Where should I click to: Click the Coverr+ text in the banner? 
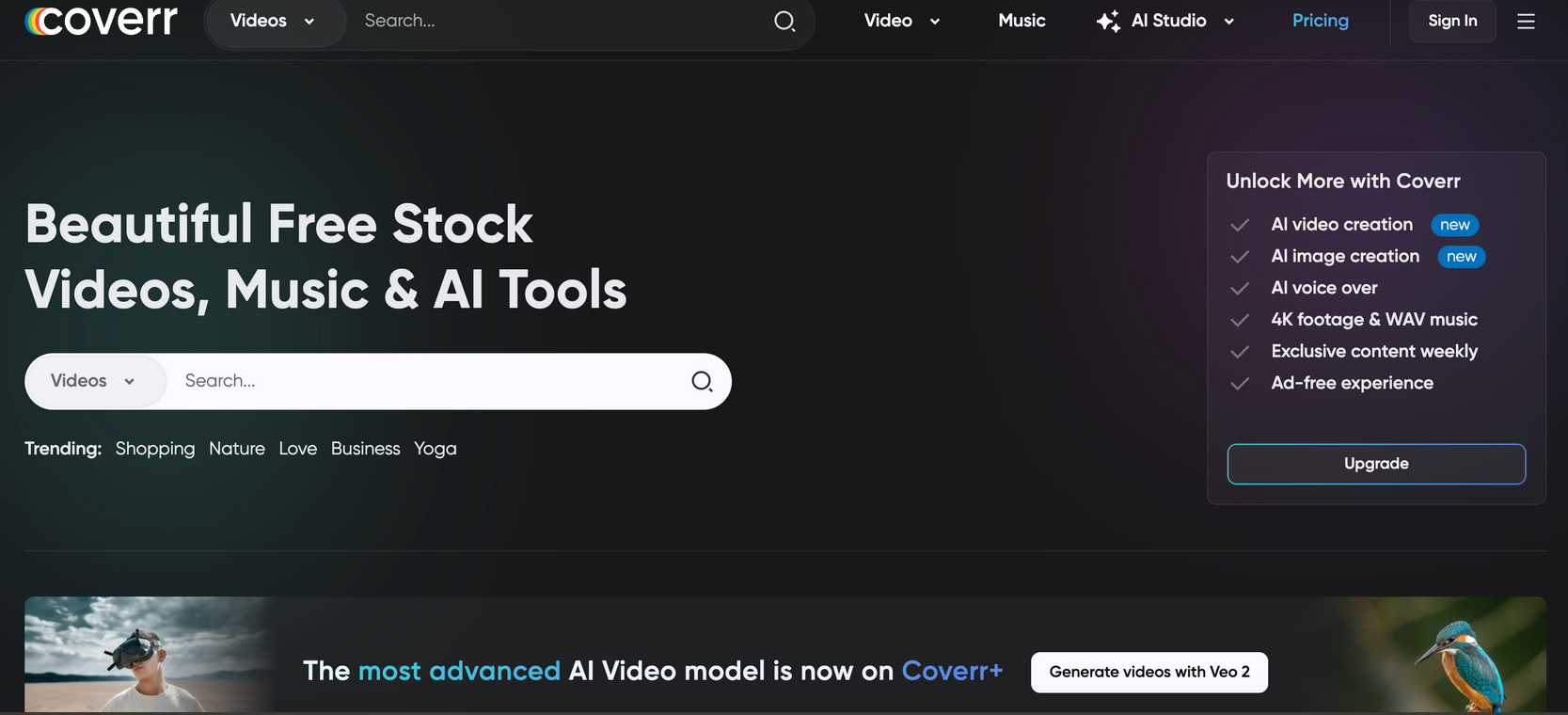952,671
